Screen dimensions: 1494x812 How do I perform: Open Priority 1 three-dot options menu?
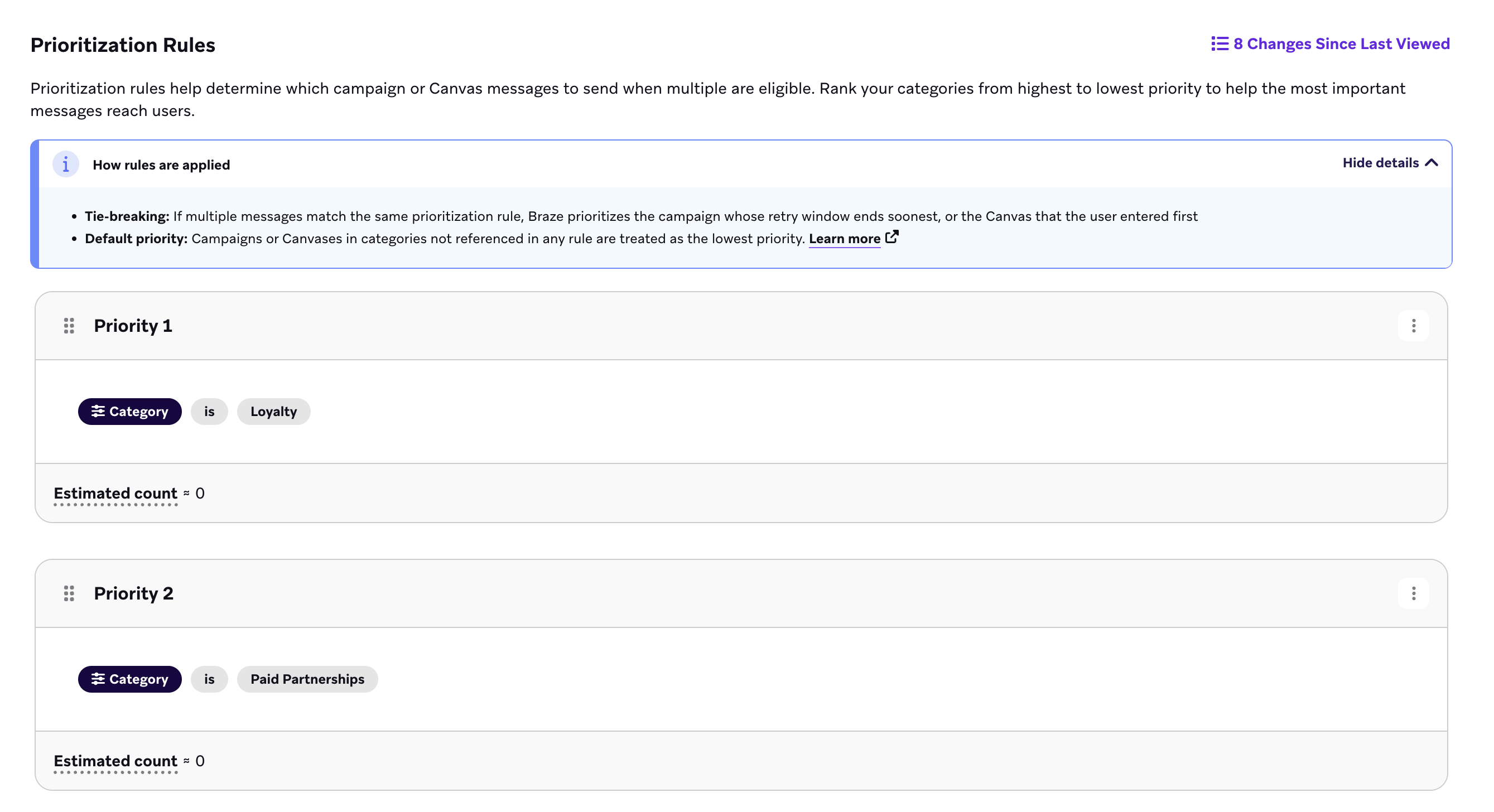1413,326
